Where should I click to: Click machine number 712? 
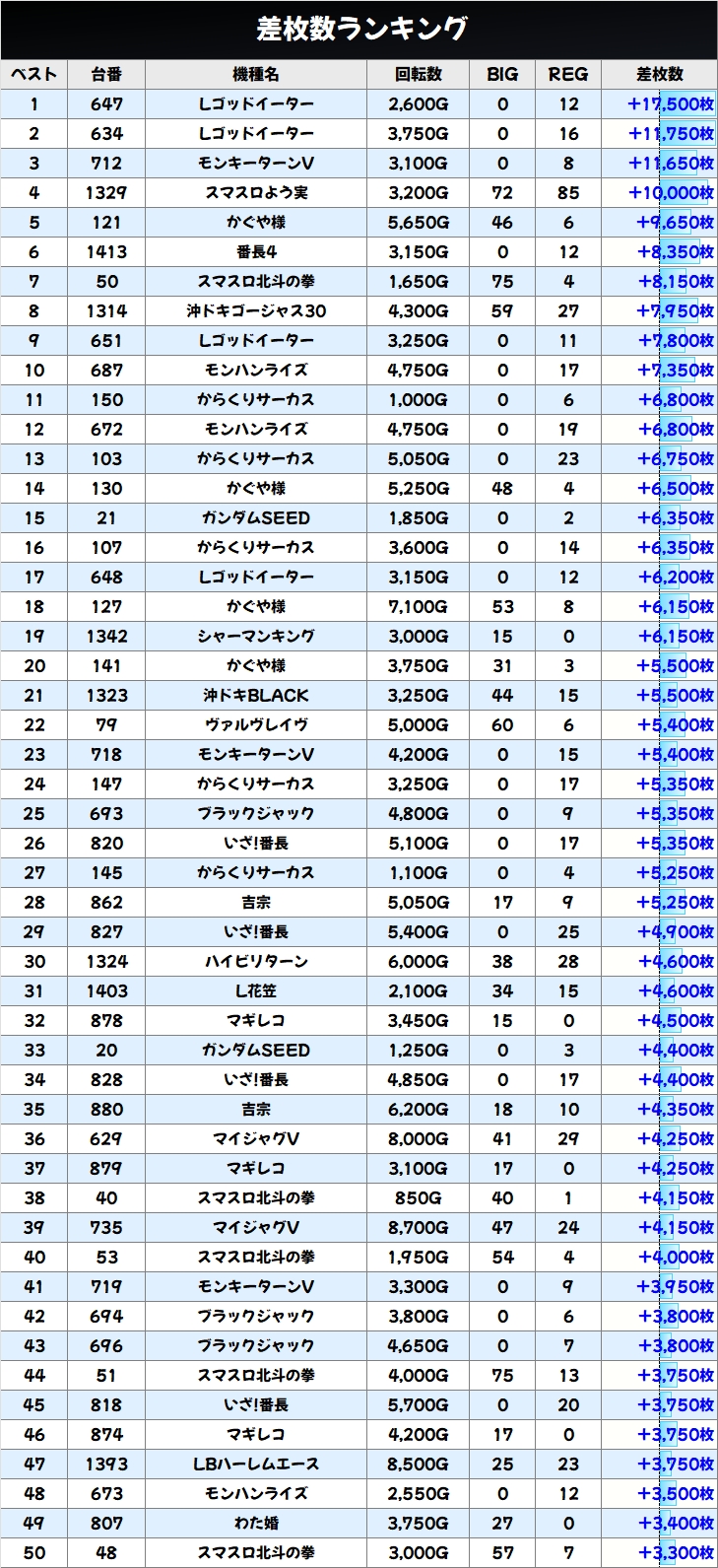tap(106, 163)
